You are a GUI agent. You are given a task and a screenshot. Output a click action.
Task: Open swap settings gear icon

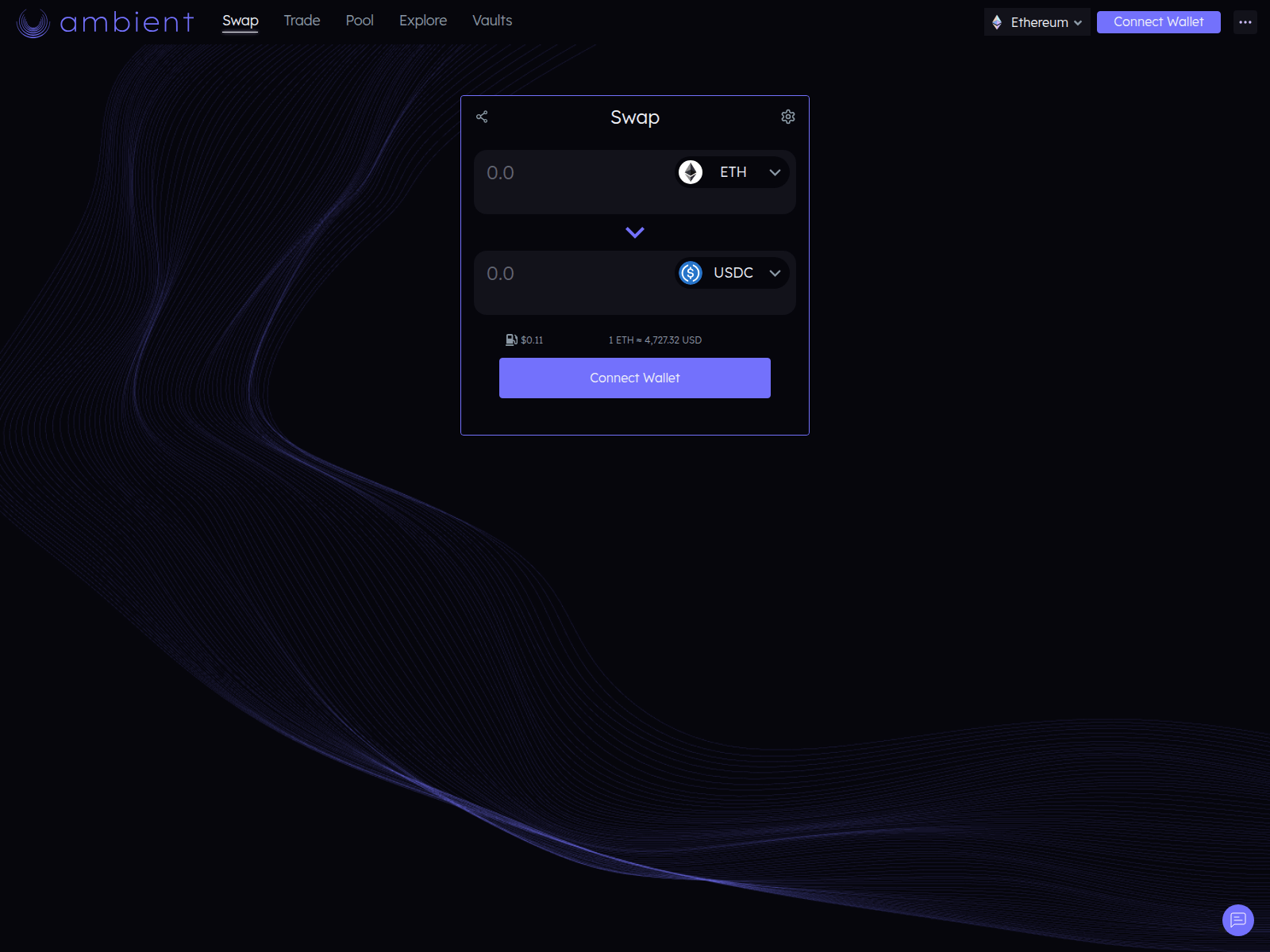pos(787,117)
